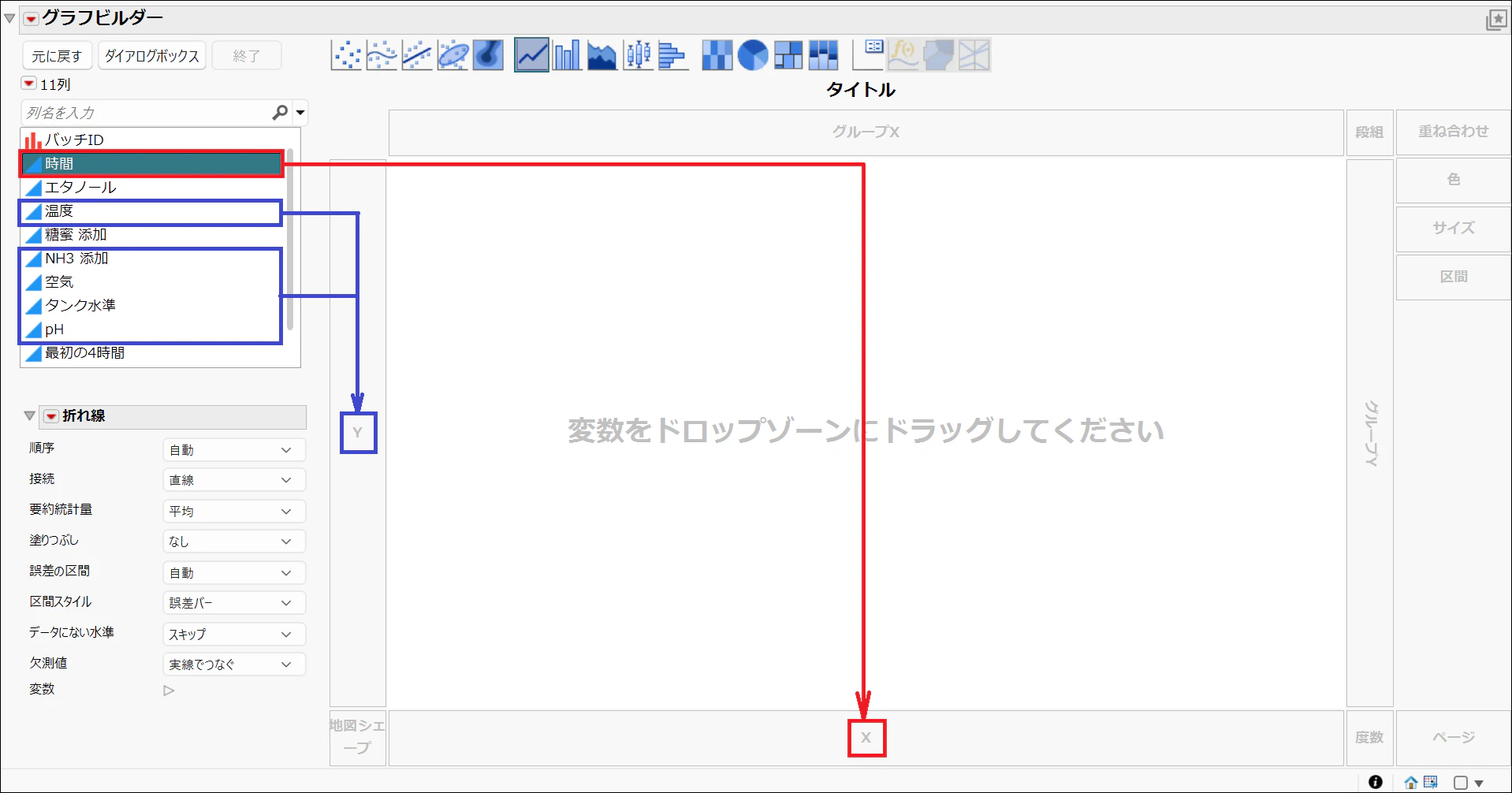Open the status bar dropdown arrow
1512x793 pixels.
[1479, 783]
